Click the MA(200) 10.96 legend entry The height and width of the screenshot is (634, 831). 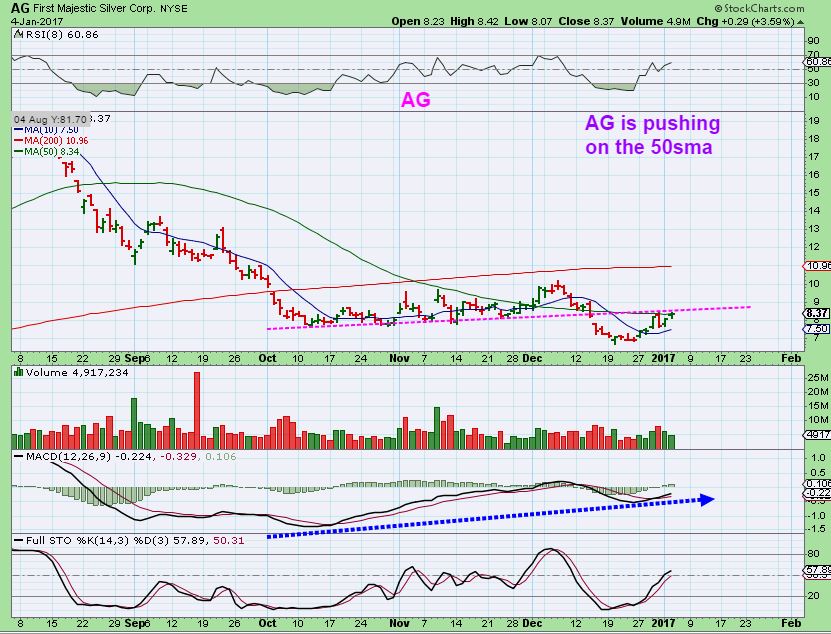pos(51,141)
